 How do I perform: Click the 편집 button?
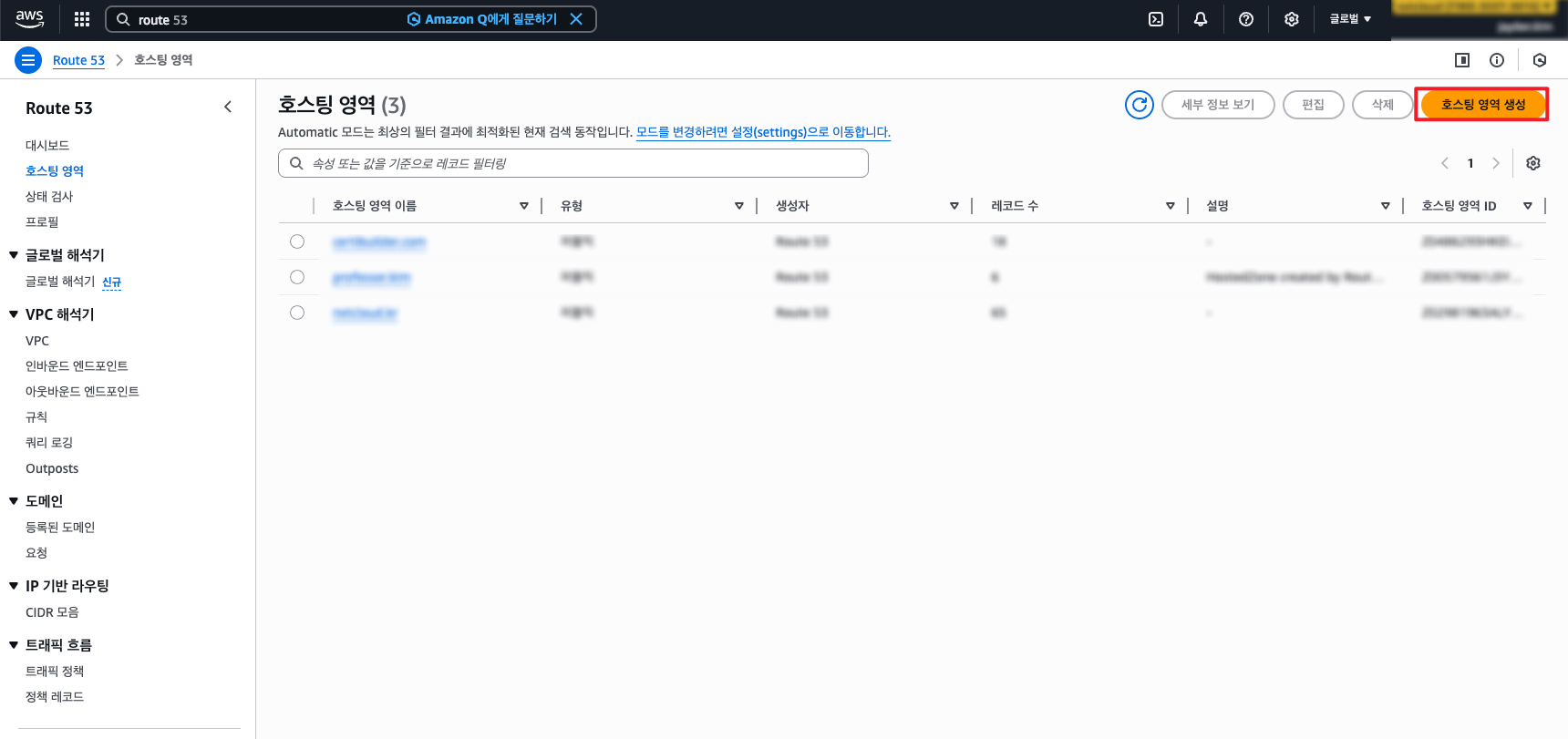1314,105
